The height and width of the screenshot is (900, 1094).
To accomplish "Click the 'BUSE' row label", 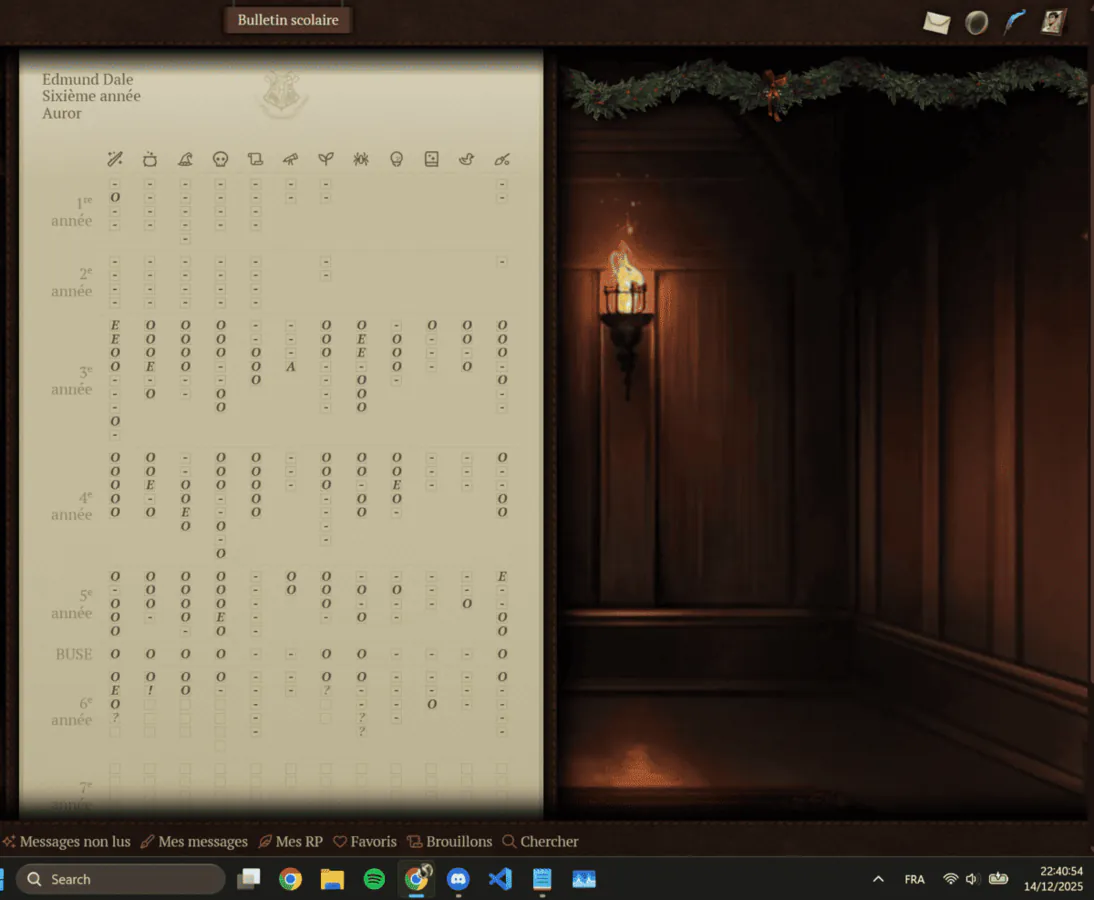I will (74, 654).
